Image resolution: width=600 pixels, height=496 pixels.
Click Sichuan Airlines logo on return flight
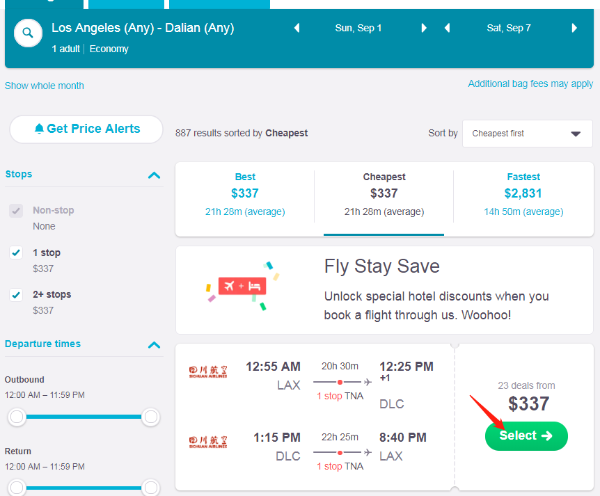(210, 441)
